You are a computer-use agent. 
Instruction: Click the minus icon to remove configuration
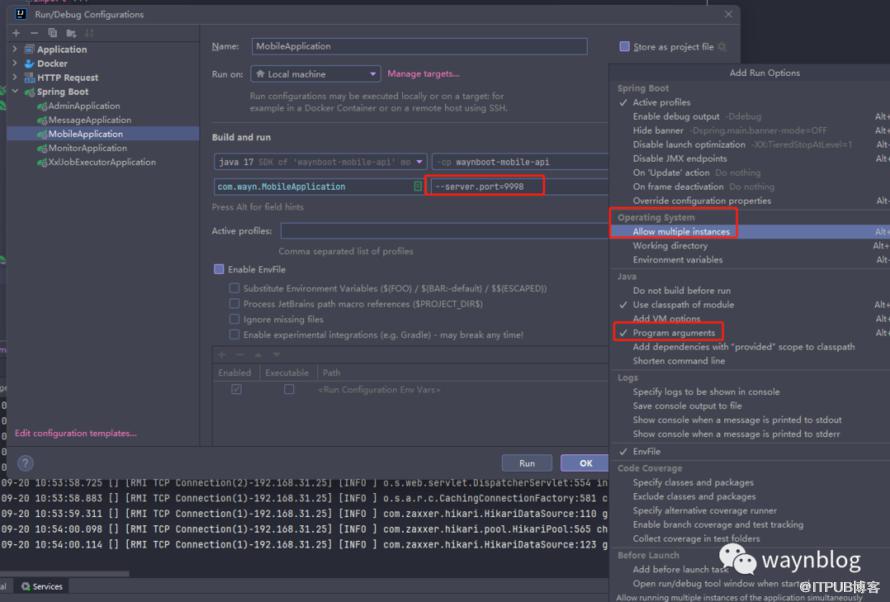tap(33, 33)
